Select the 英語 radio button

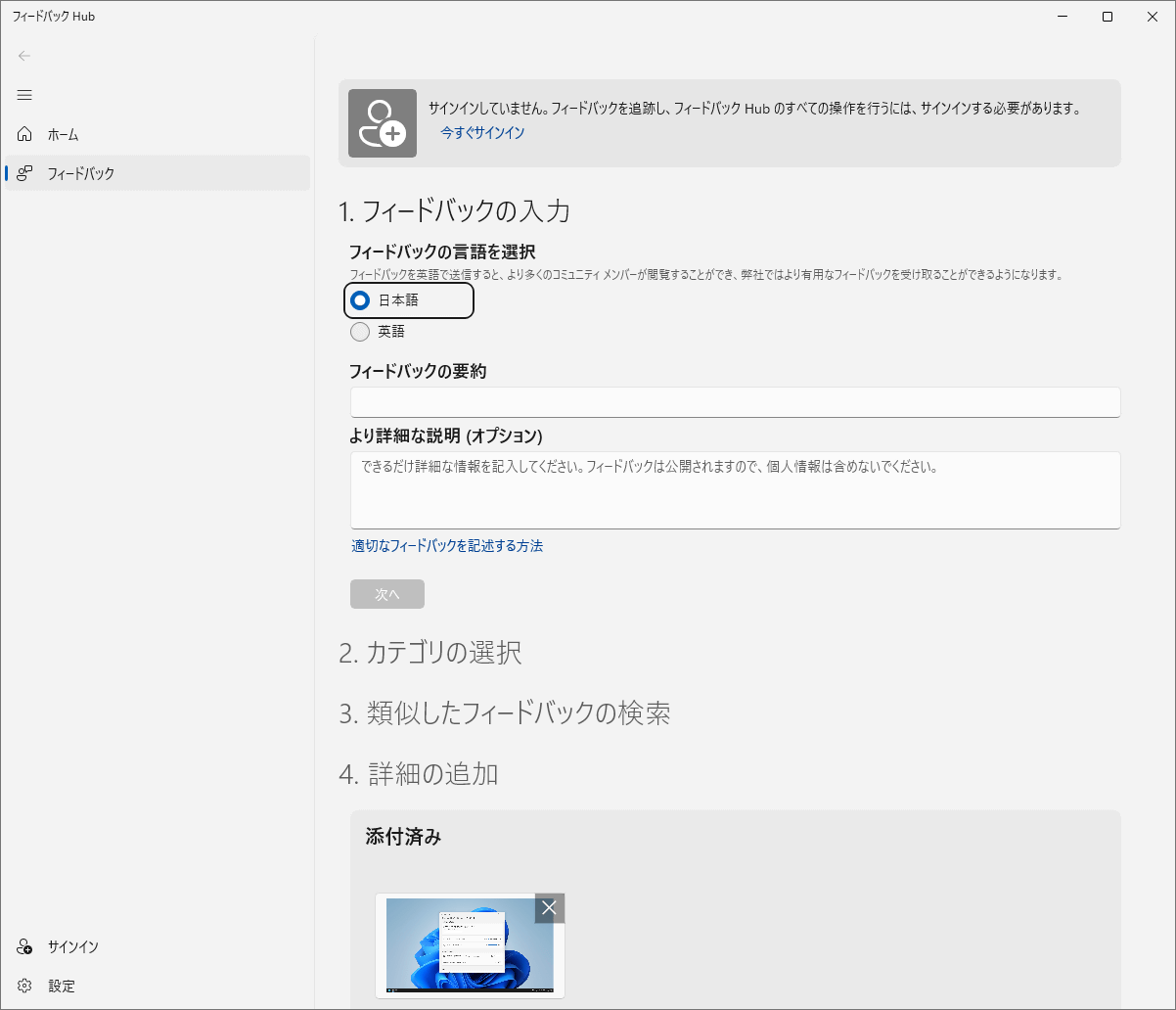pos(360,332)
